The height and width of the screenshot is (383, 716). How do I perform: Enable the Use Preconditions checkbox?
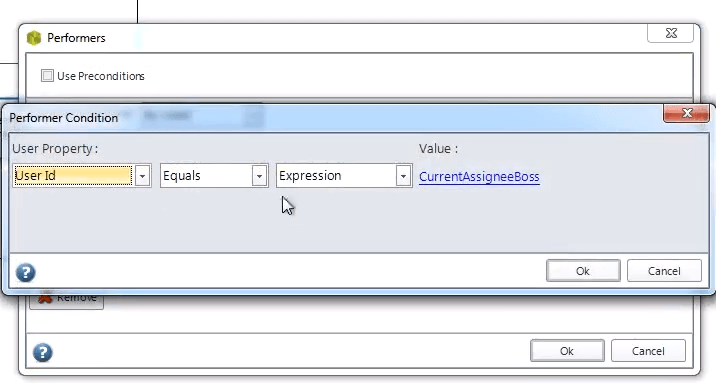[47, 75]
